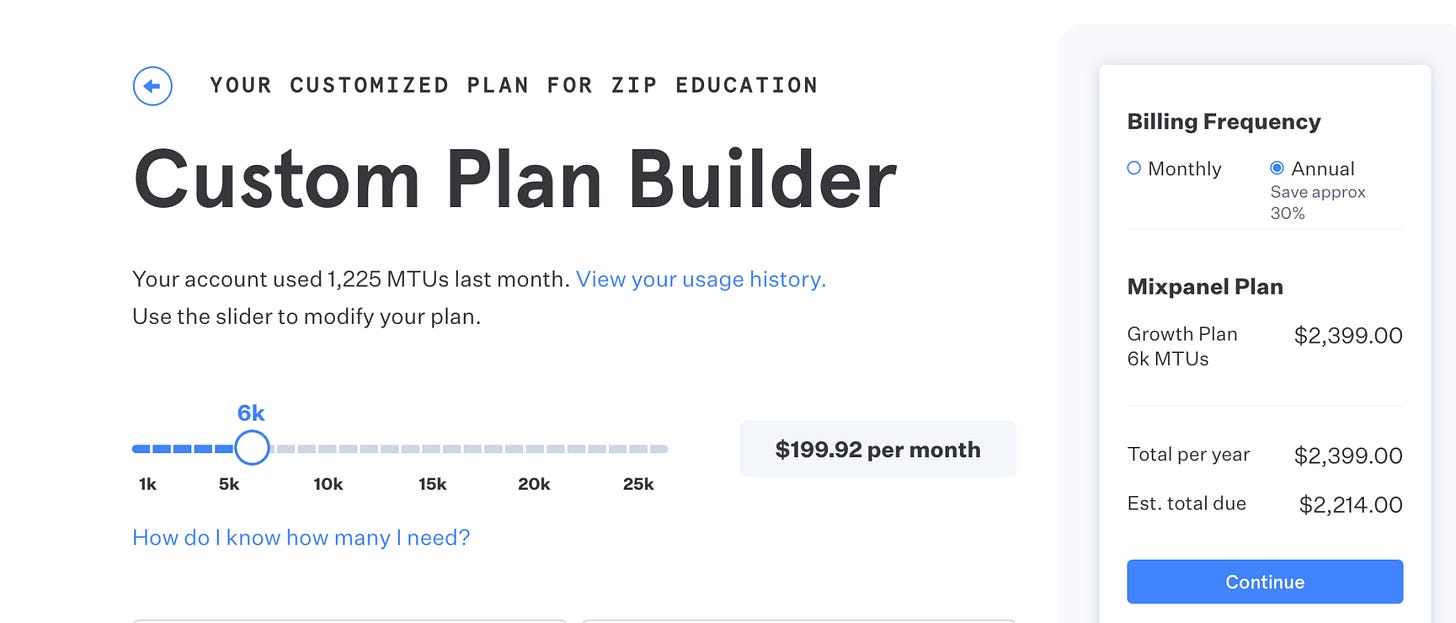Select Annual billing frequency
The image size is (1456, 623).
[x=1277, y=169]
